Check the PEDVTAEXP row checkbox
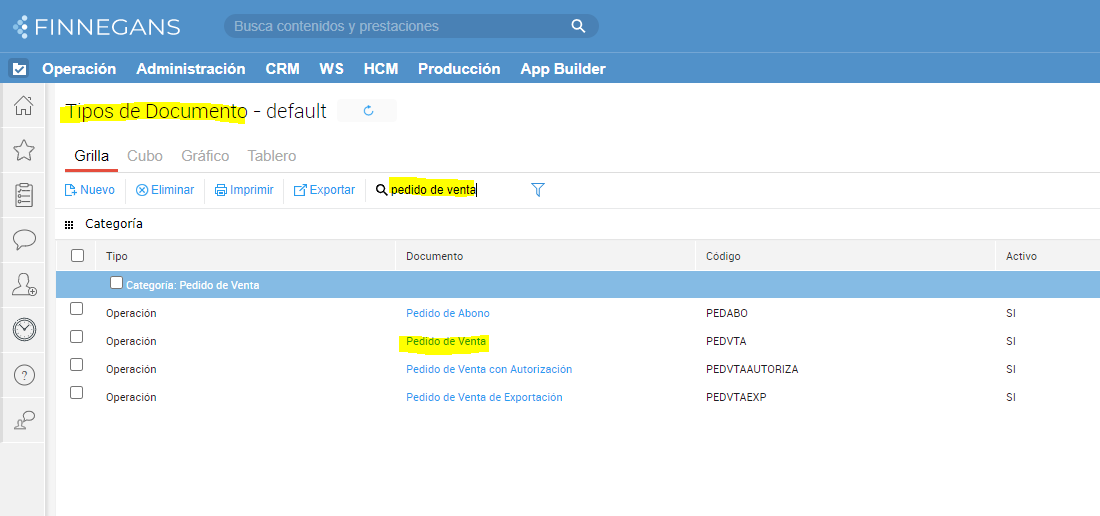Viewport: 1100px width, 516px height. [77, 393]
